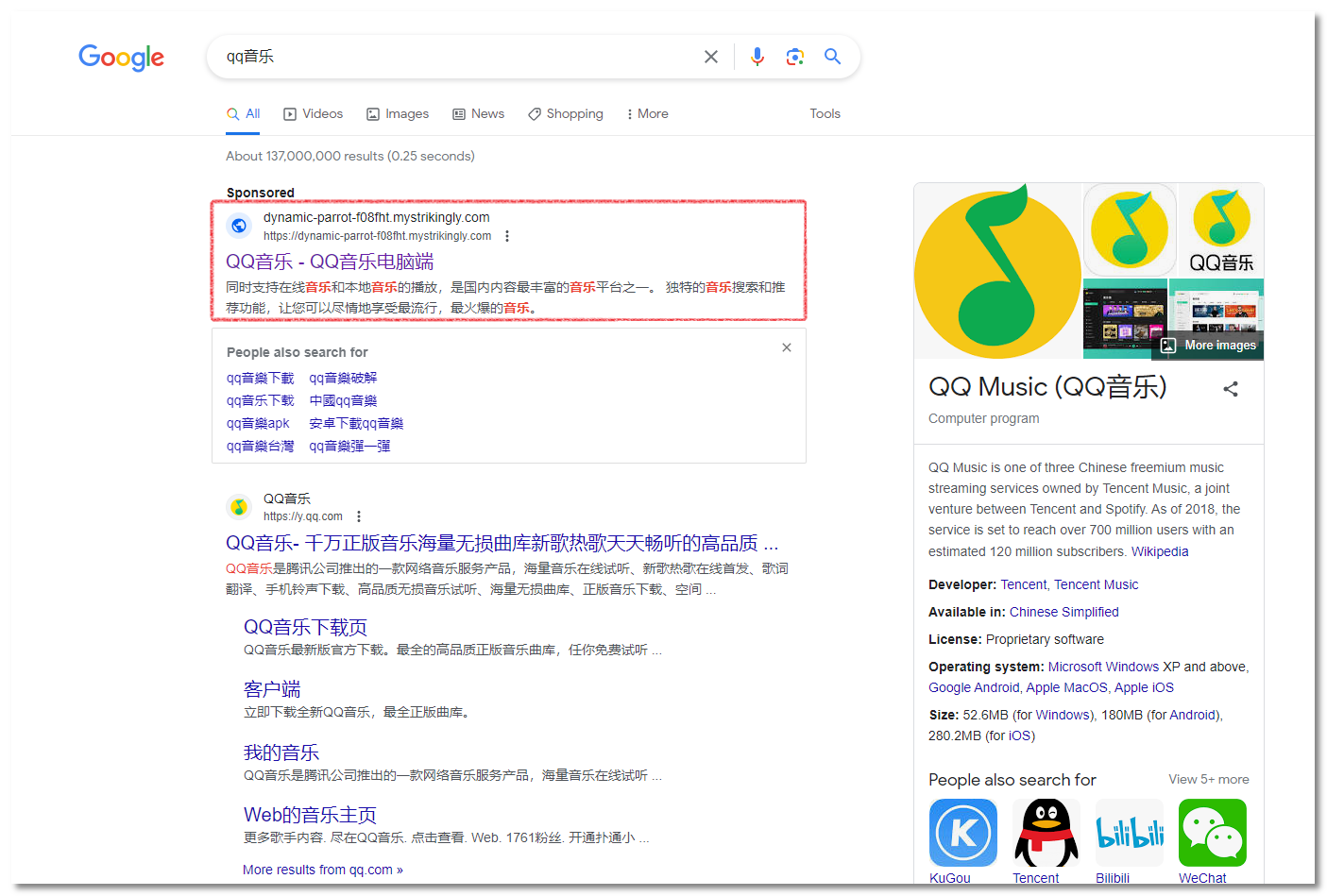Click the search magnifier icon

(x=832, y=57)
